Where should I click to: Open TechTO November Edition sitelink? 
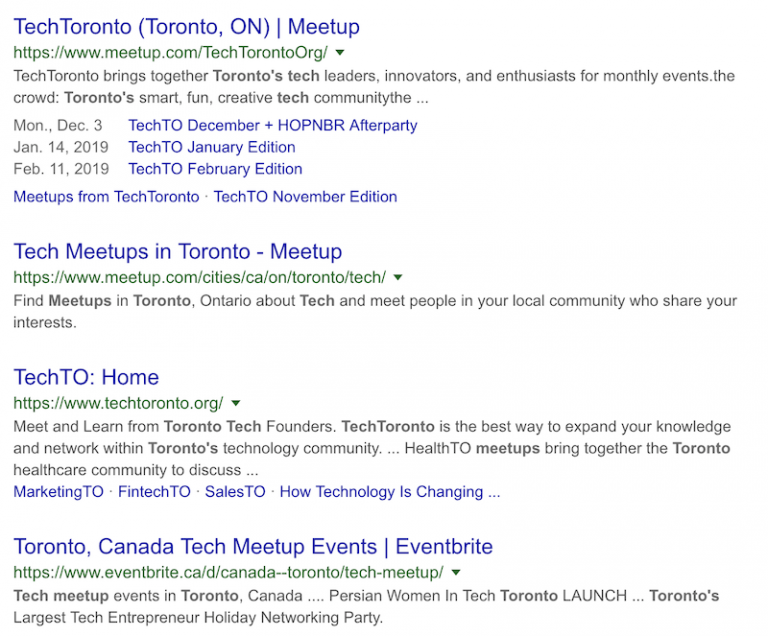pos(305,197)
